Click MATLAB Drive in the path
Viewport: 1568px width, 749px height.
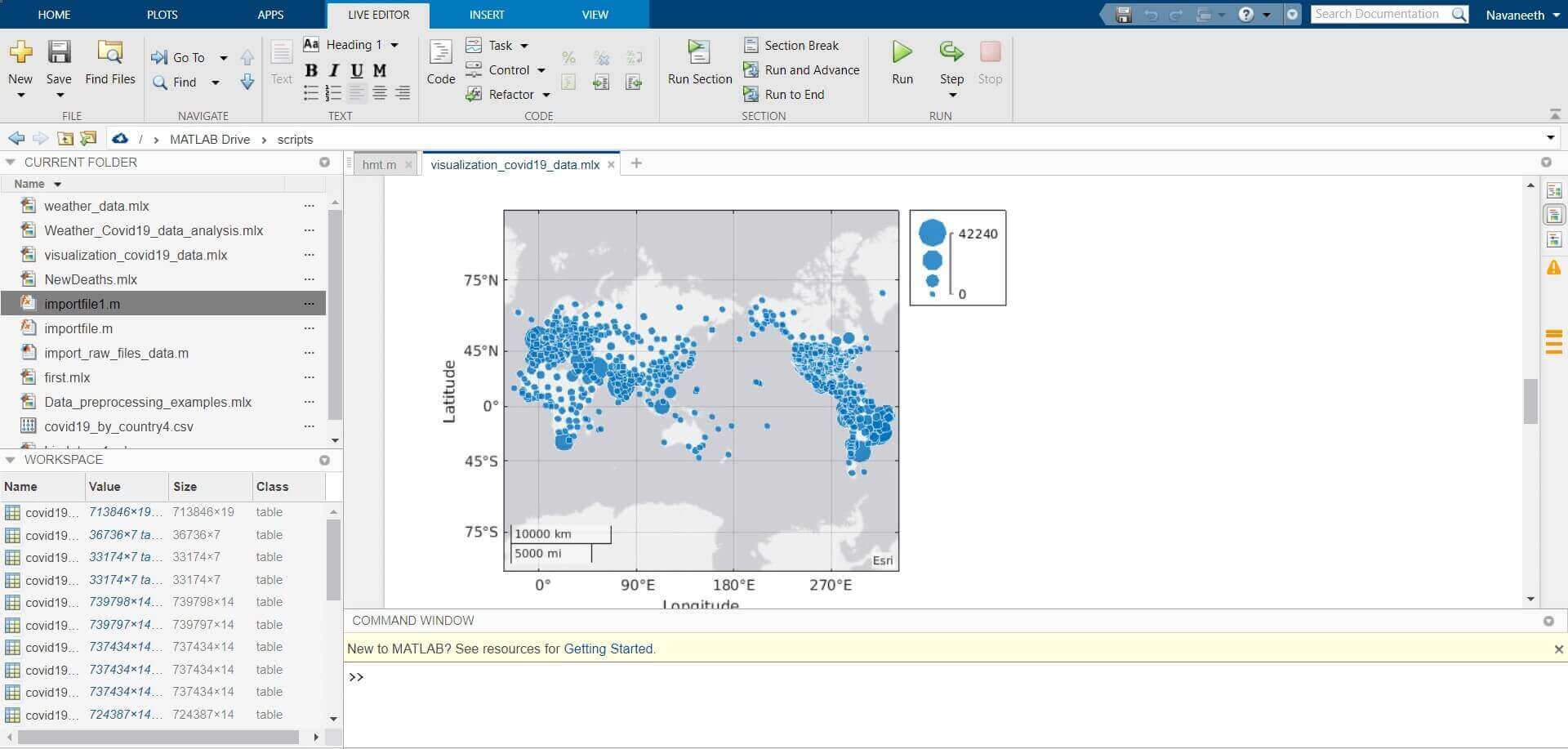[x=210, y=139]
